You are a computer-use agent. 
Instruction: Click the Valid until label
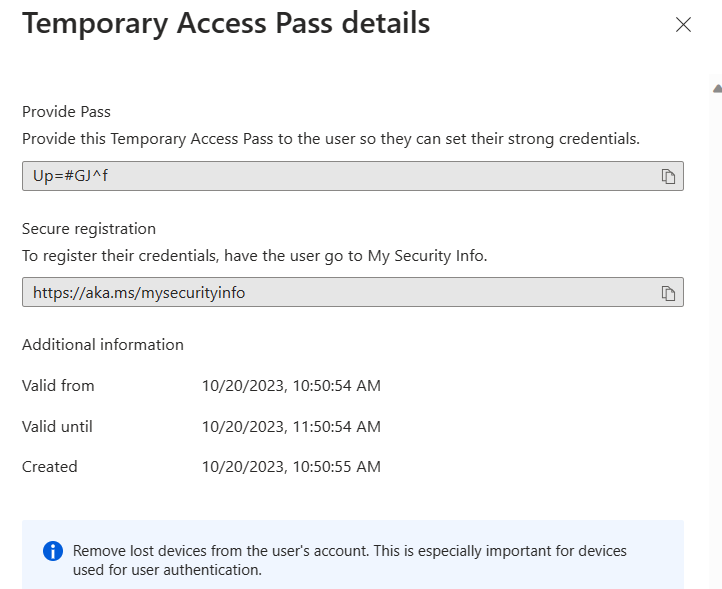[x=57, y=426]
